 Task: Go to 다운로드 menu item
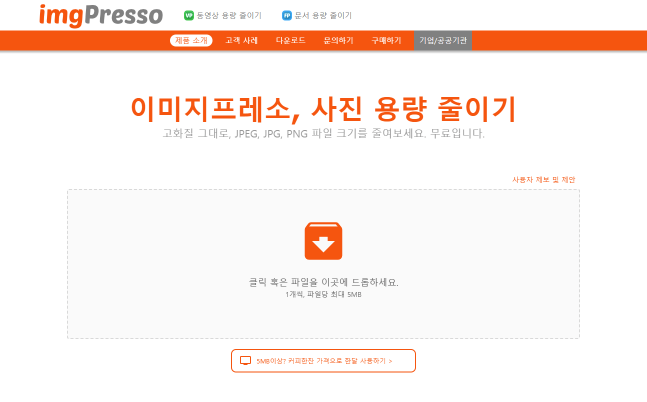pyautogui.click(x=290, y=40)
